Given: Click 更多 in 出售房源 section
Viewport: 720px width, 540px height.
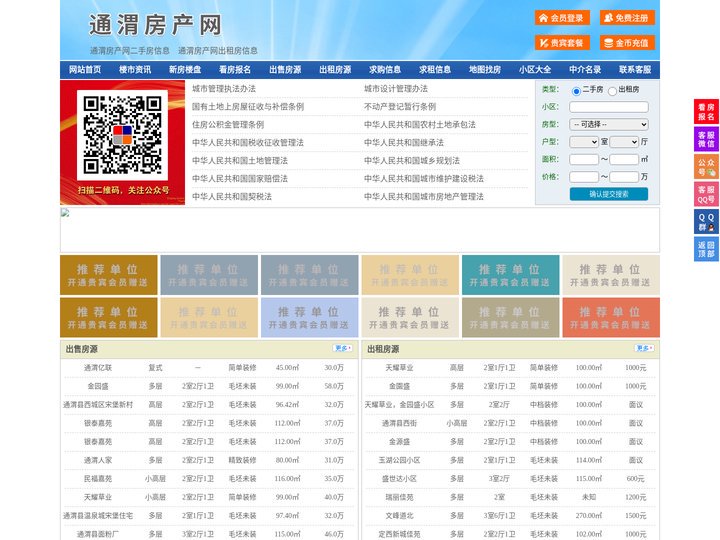Looking at the screenshot, I should (343, 348).
